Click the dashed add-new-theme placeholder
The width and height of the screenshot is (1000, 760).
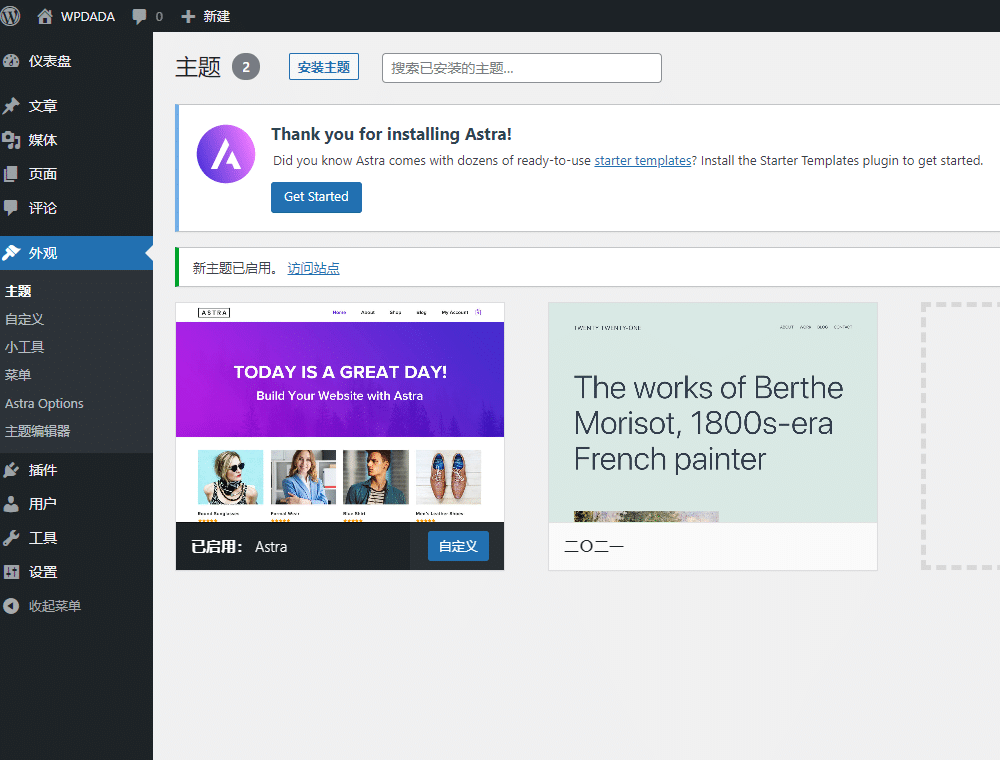(x=961, y=436)
